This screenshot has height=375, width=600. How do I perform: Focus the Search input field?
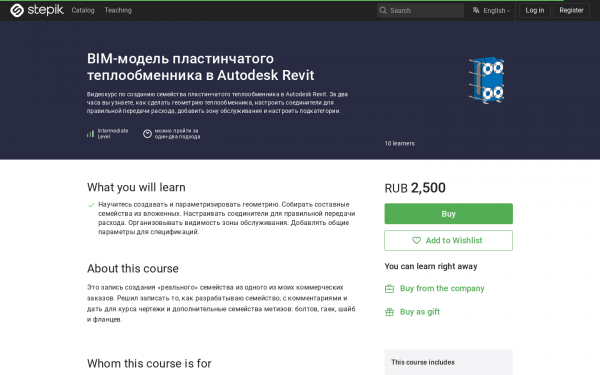tap(421, 10)
